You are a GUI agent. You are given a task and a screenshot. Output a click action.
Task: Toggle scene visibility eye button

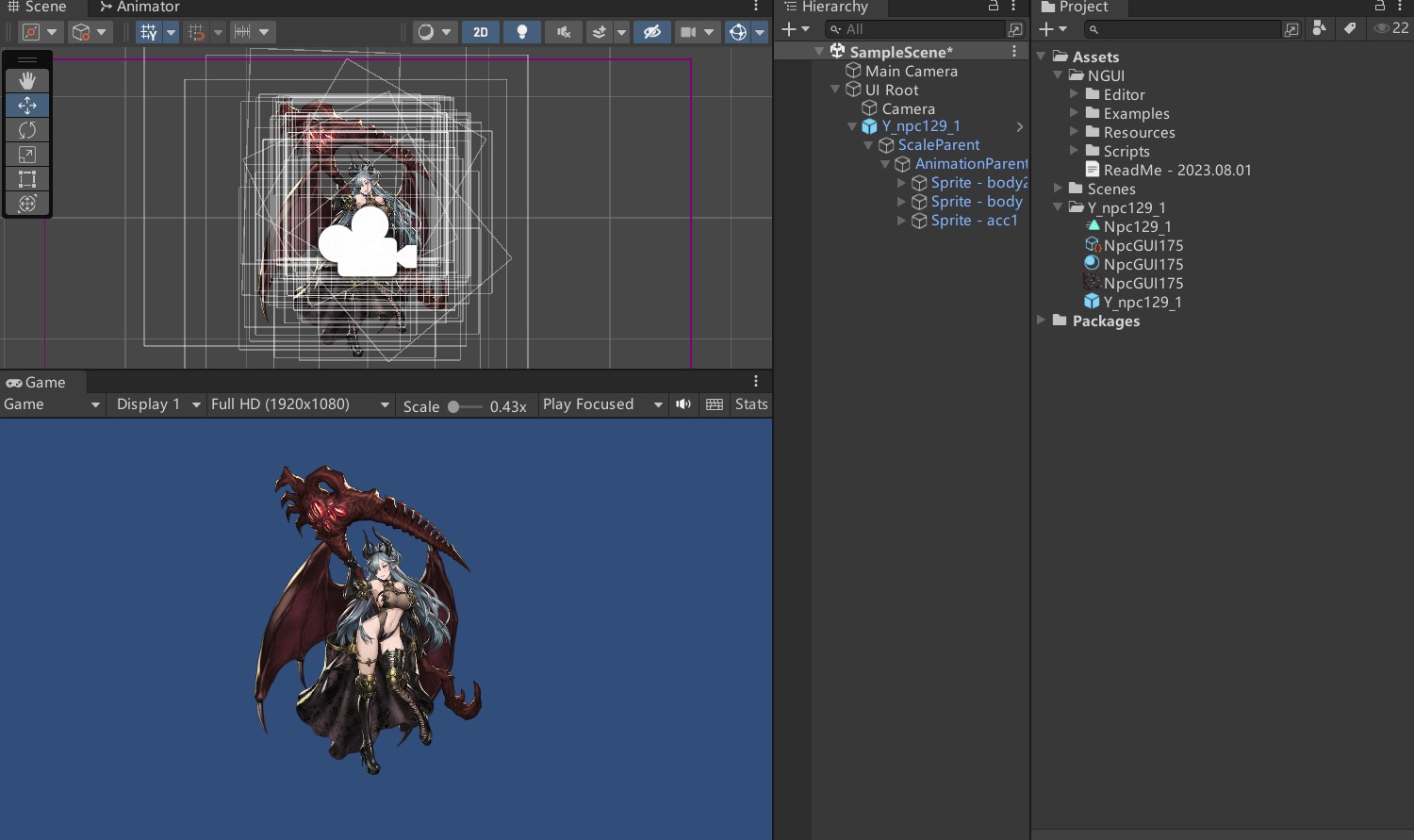click(x=652, y=32)
